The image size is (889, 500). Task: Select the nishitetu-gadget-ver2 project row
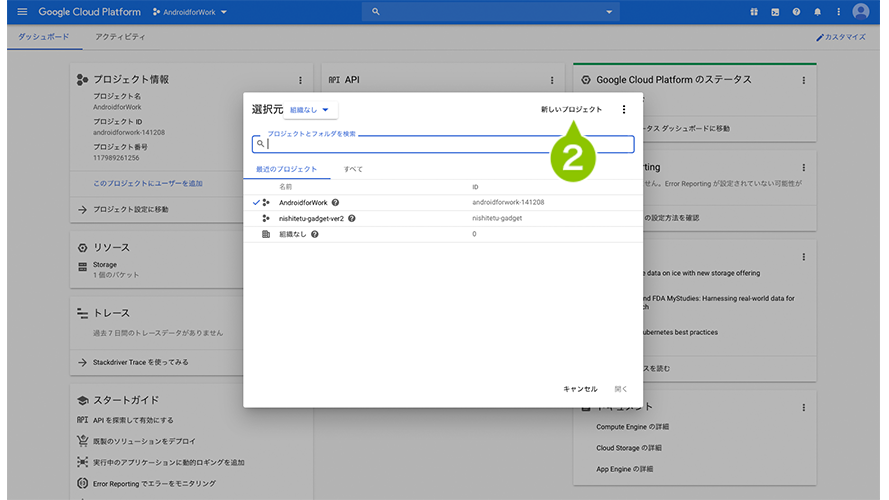point(443,218)
